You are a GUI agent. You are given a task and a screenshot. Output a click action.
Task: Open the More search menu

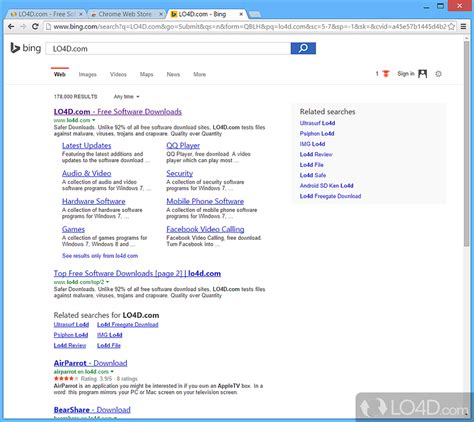[x=199, y=74]
